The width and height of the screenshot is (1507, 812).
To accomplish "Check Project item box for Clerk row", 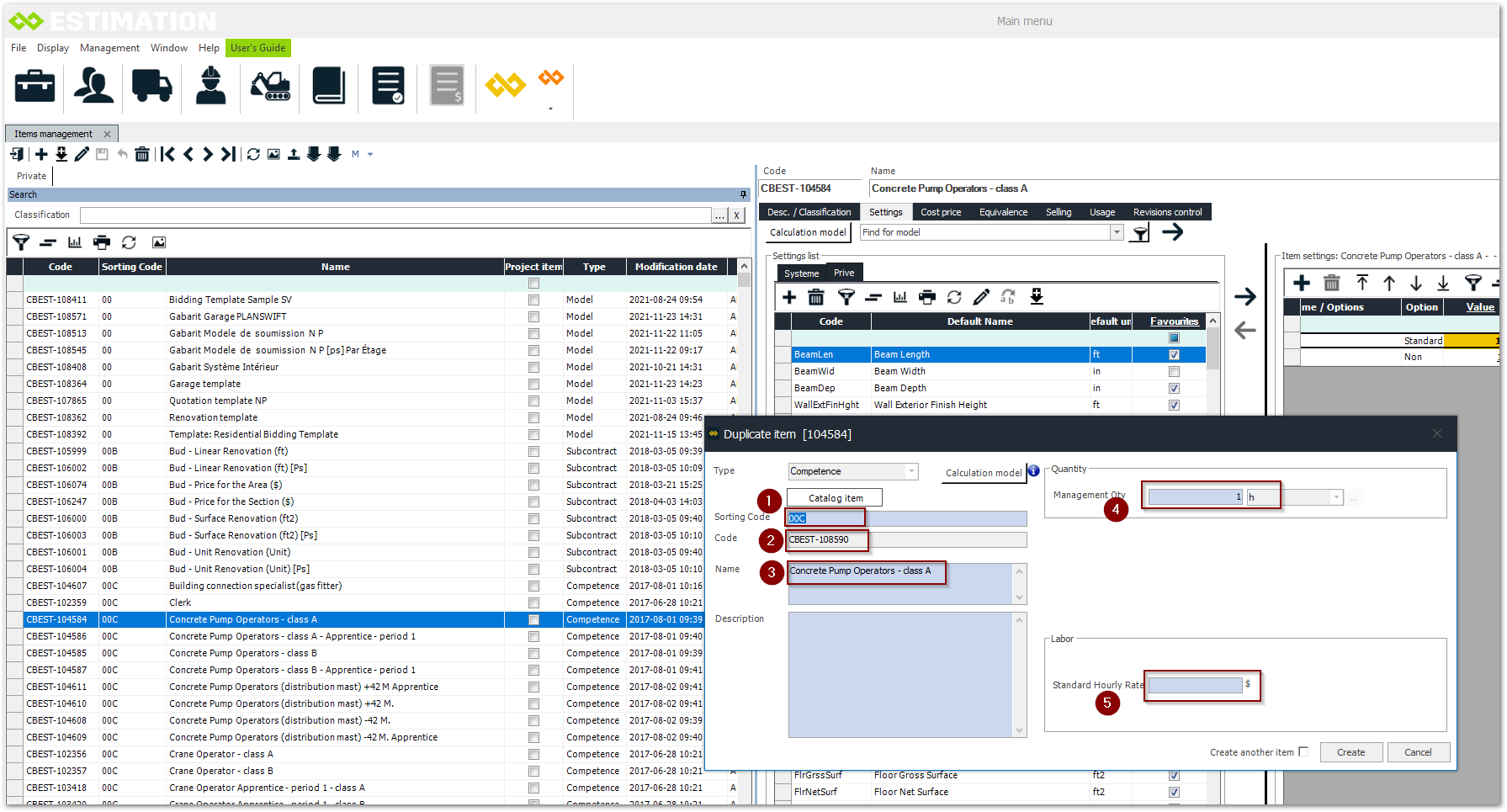I will click(533, 602).
